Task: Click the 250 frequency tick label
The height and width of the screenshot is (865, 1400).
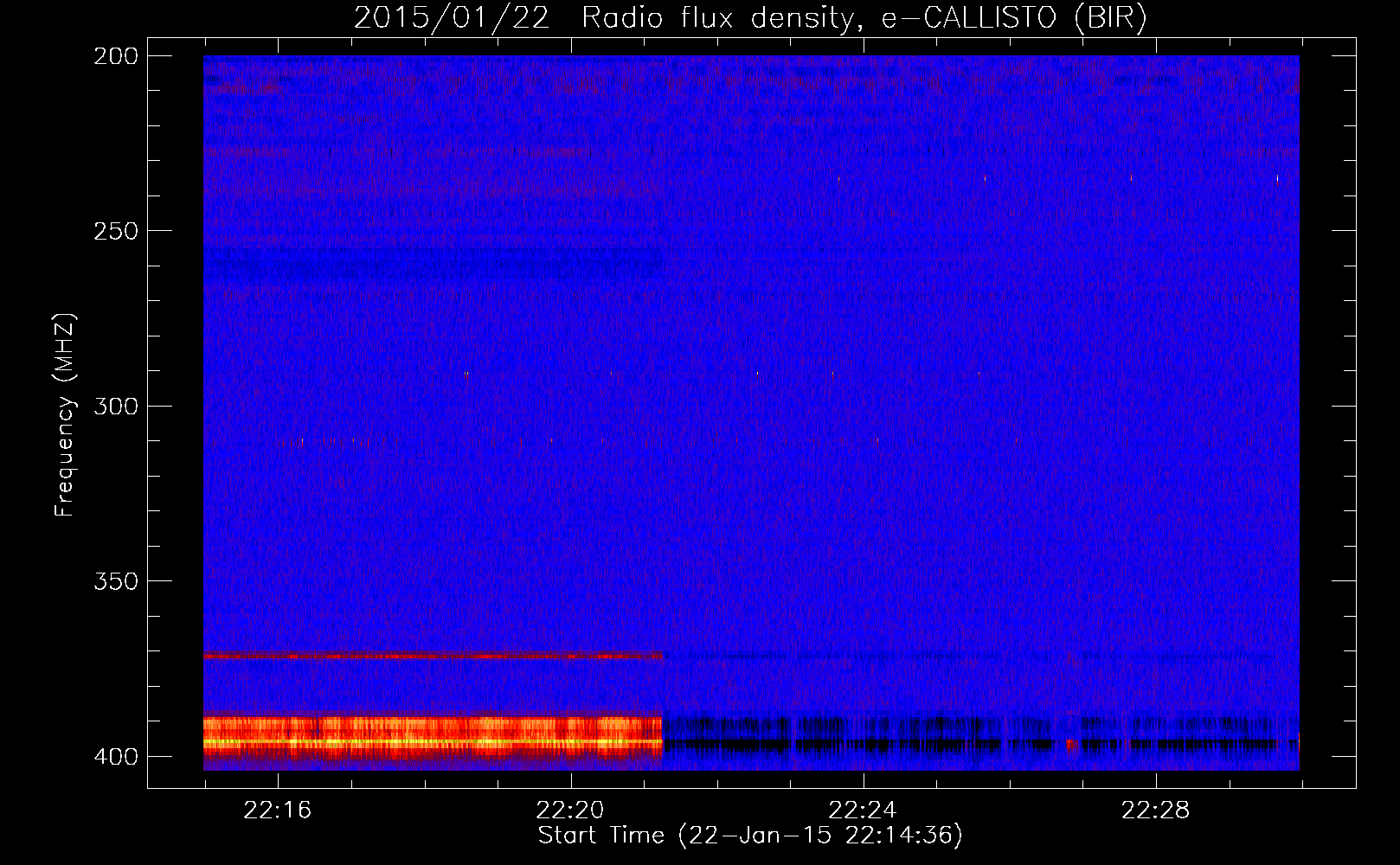Action: [x=116, y=231]
